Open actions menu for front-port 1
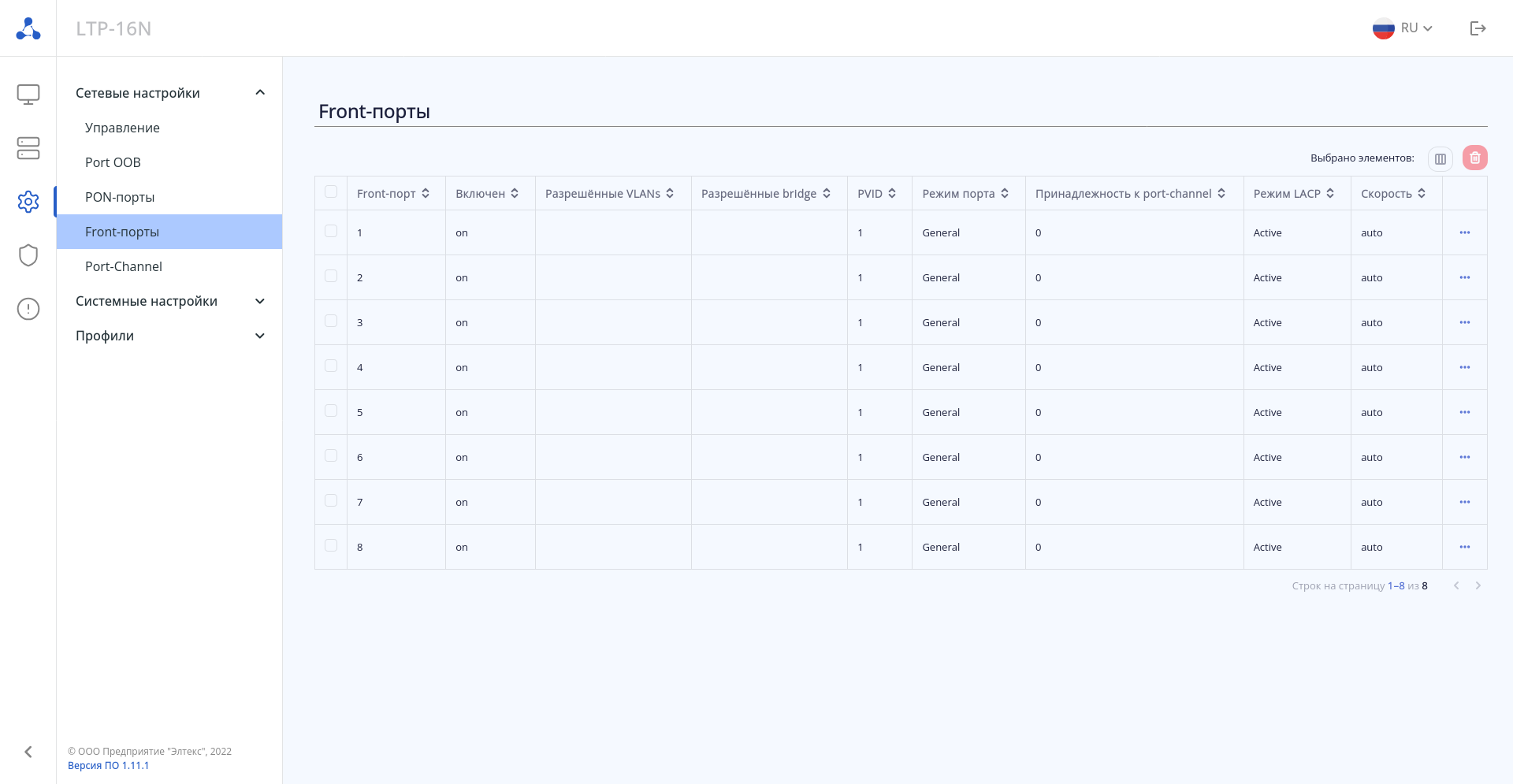The image size is (1513, 784). [1465, 232]
